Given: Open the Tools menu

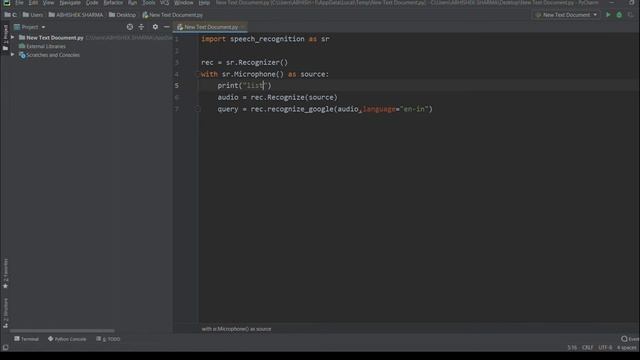Looking at the screenshot, I should [x=149, y=3].
